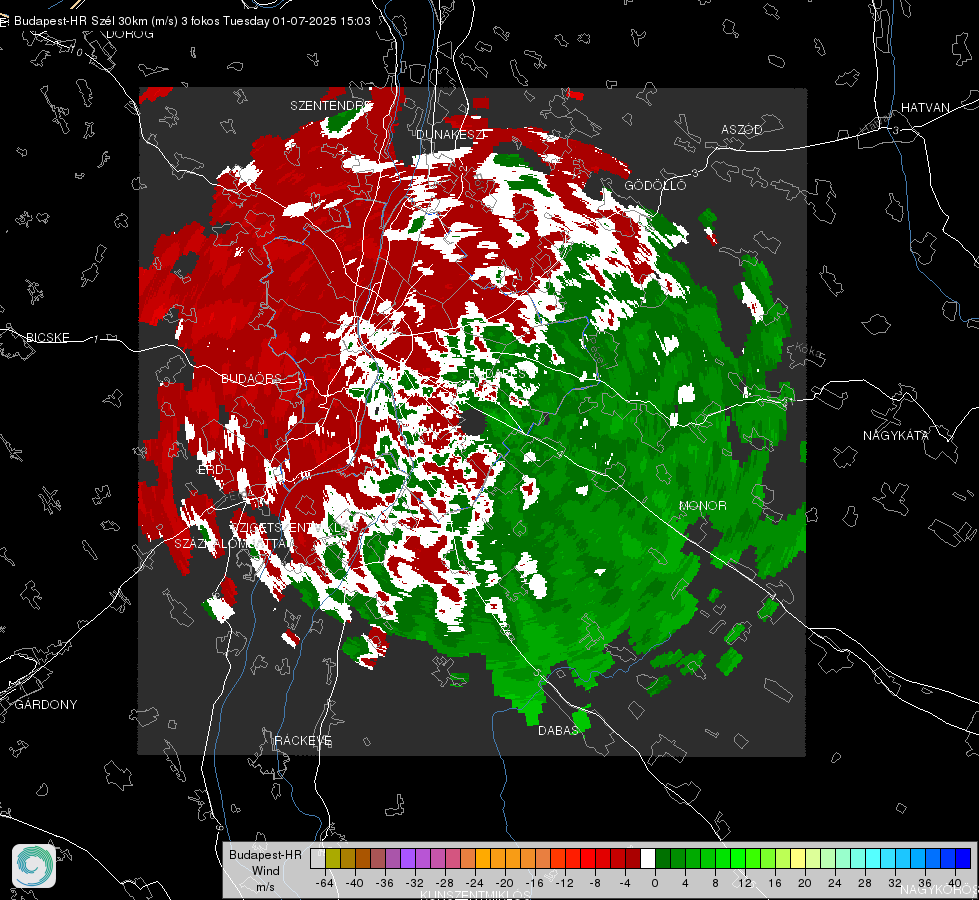979x900 pixels.
Task: Click the NAGYKÁTA town label
Action: point(896,436)
